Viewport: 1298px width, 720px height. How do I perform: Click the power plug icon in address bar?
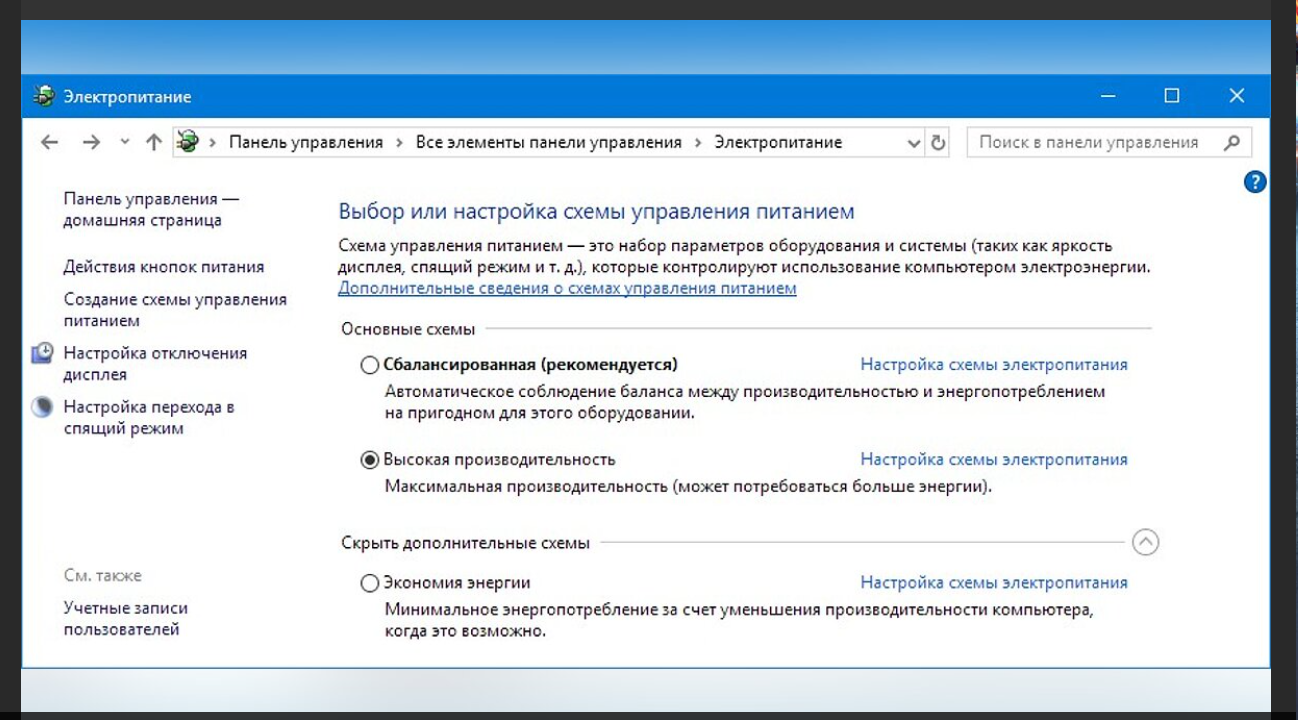coord(187,142)
